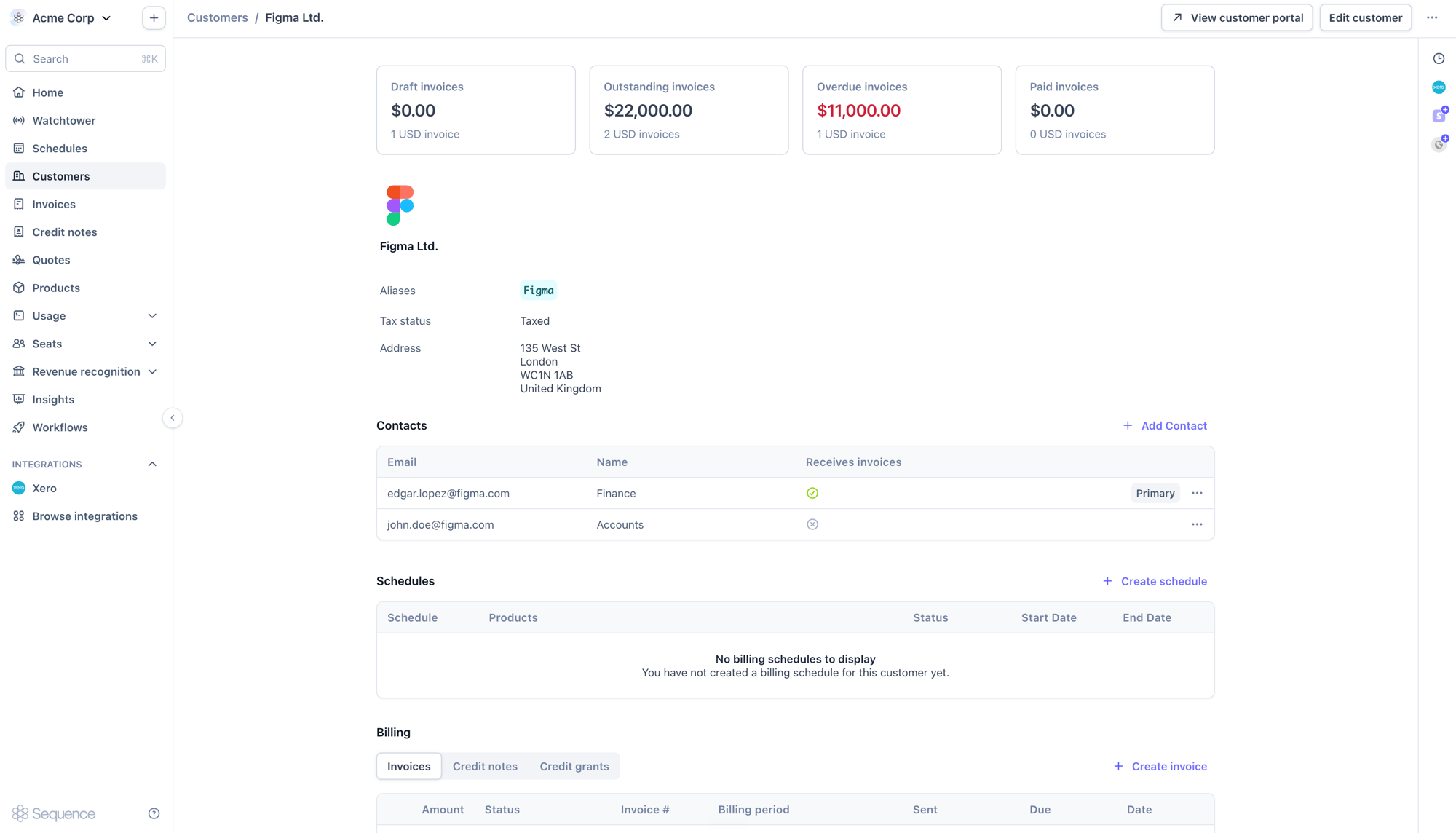Switch to the Credit grants tab

[x=574, y=766]
